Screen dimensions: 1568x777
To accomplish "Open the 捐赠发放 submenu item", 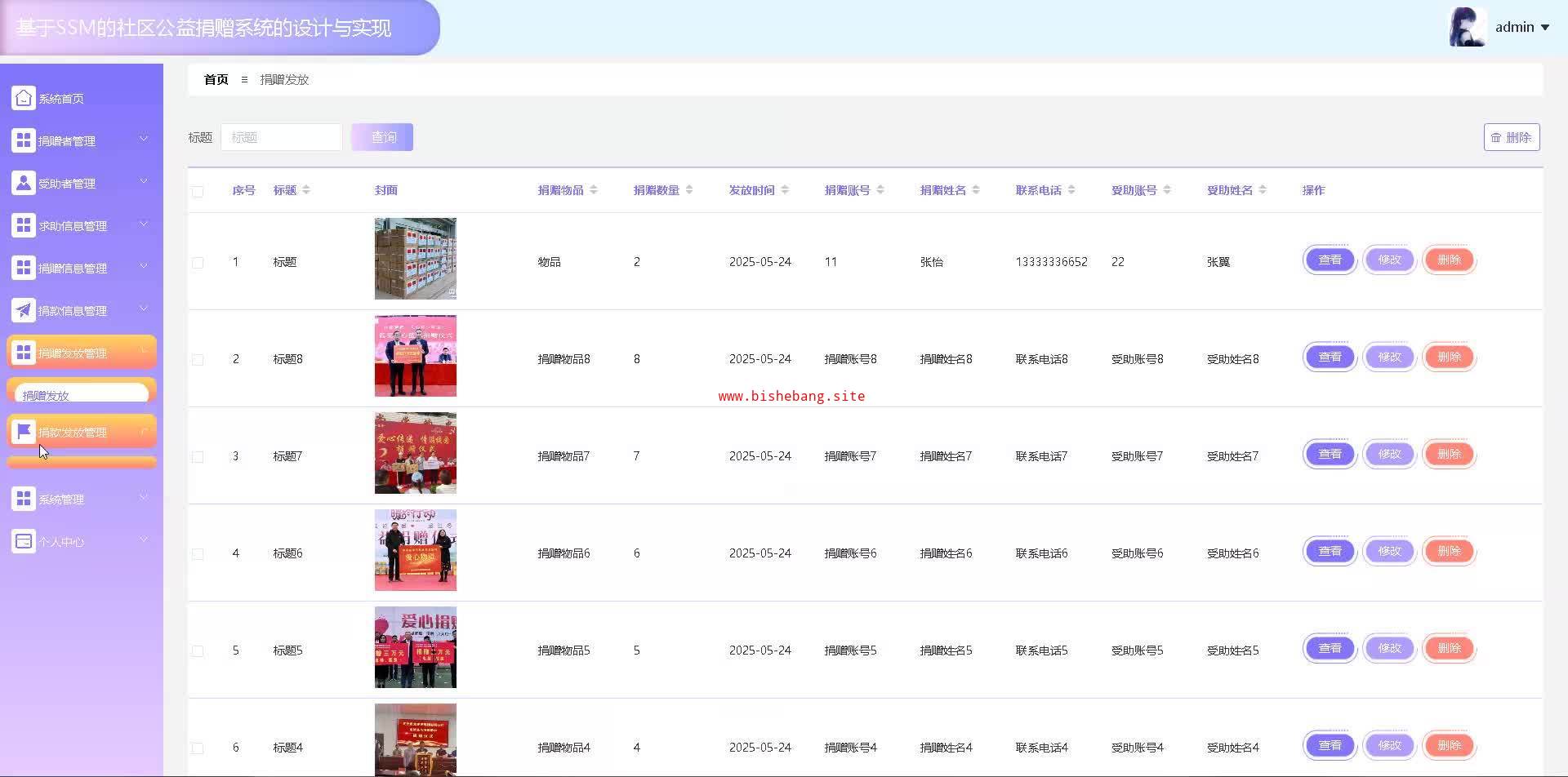I will click(80, 395).
